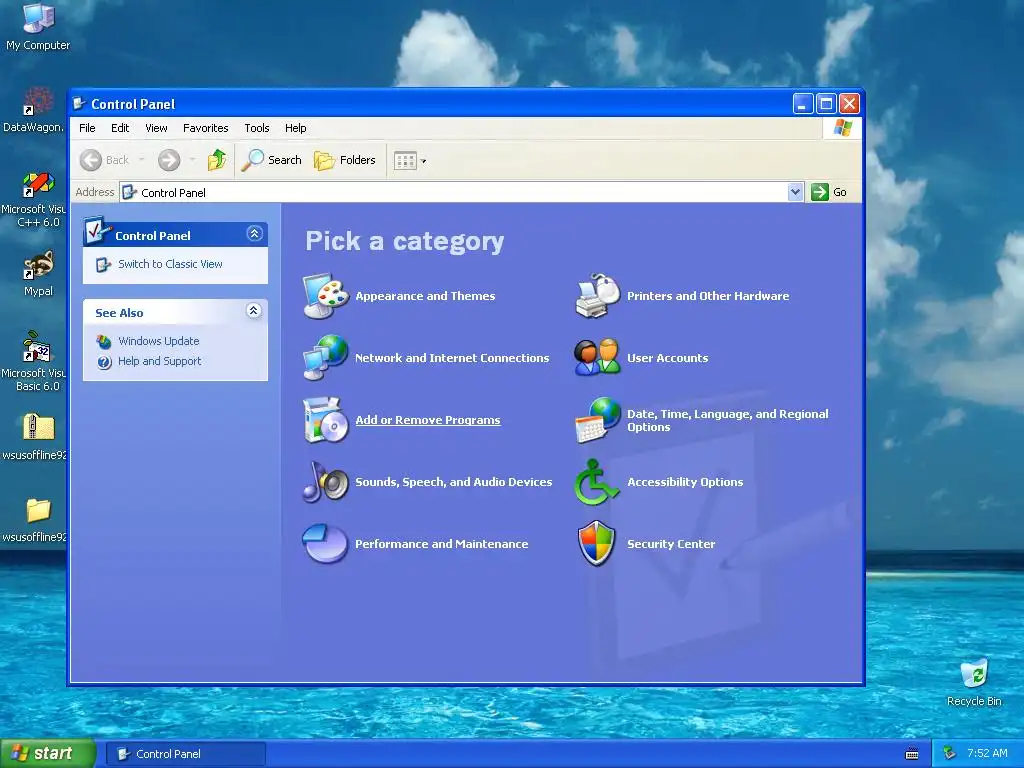Open the File menu
The image size is (1024, 768).
[x=87, y=128]
